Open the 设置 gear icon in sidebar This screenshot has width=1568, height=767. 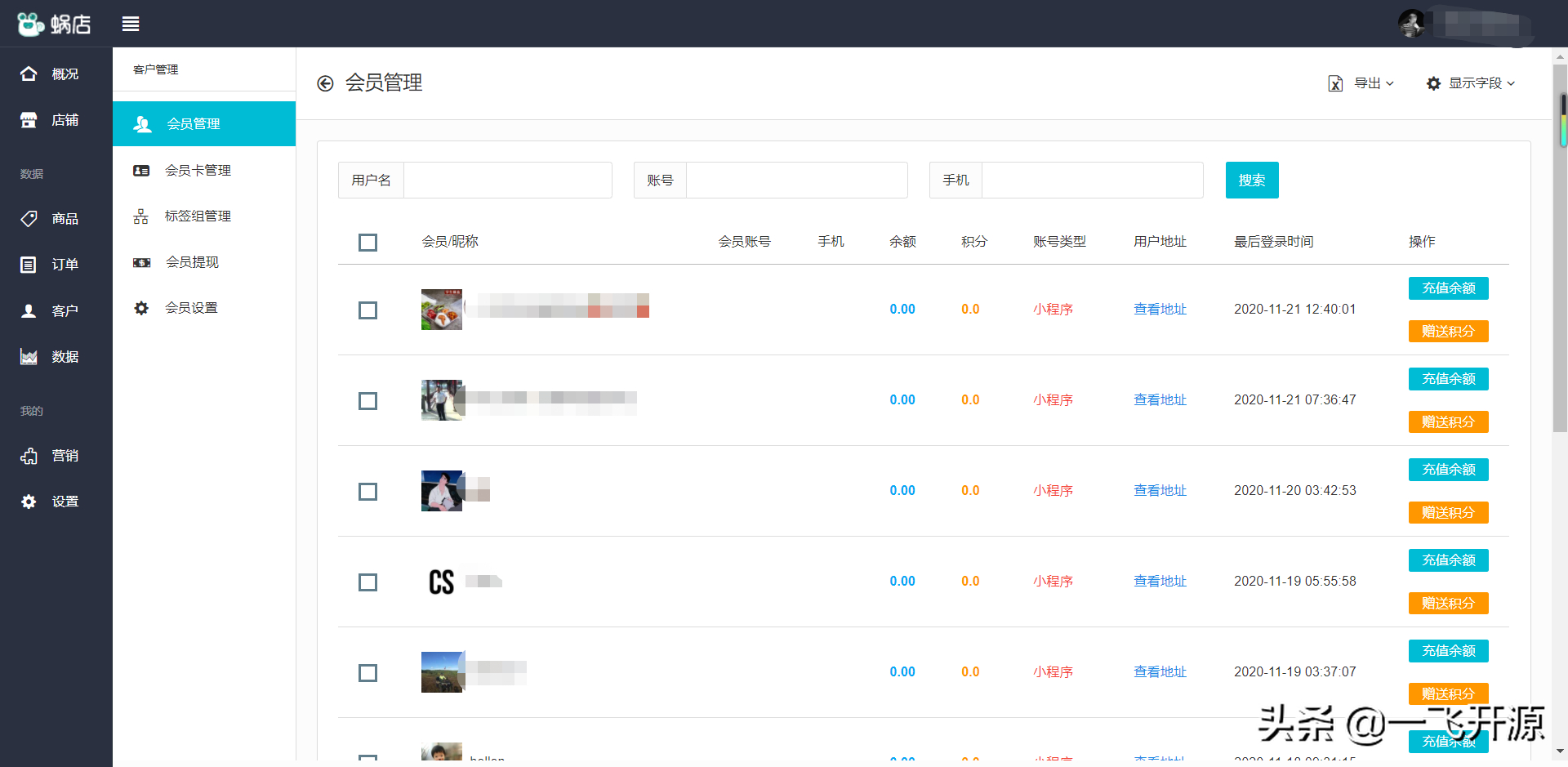(29, 502)
